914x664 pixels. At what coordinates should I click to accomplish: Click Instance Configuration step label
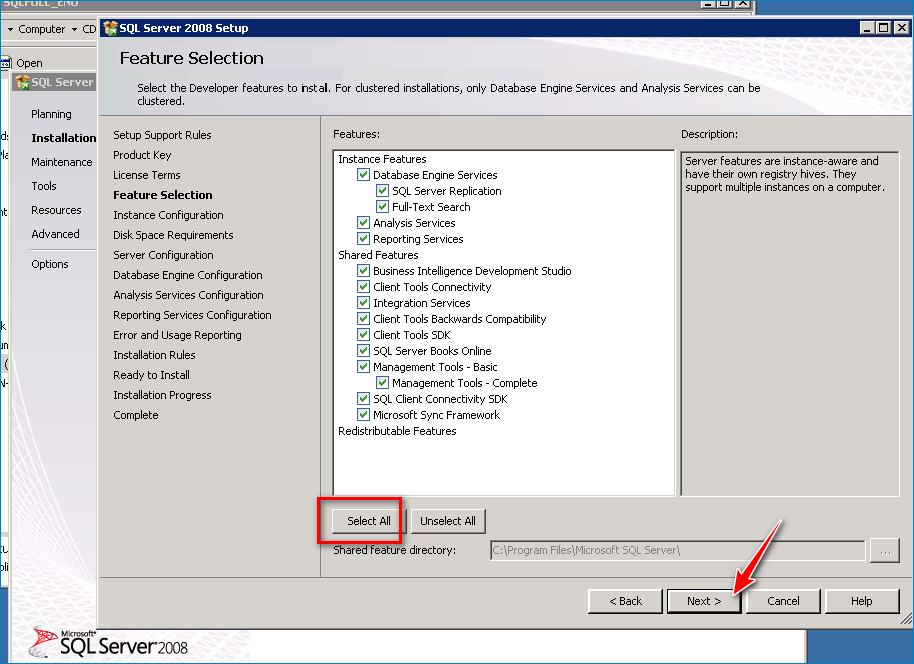point(168,215)
